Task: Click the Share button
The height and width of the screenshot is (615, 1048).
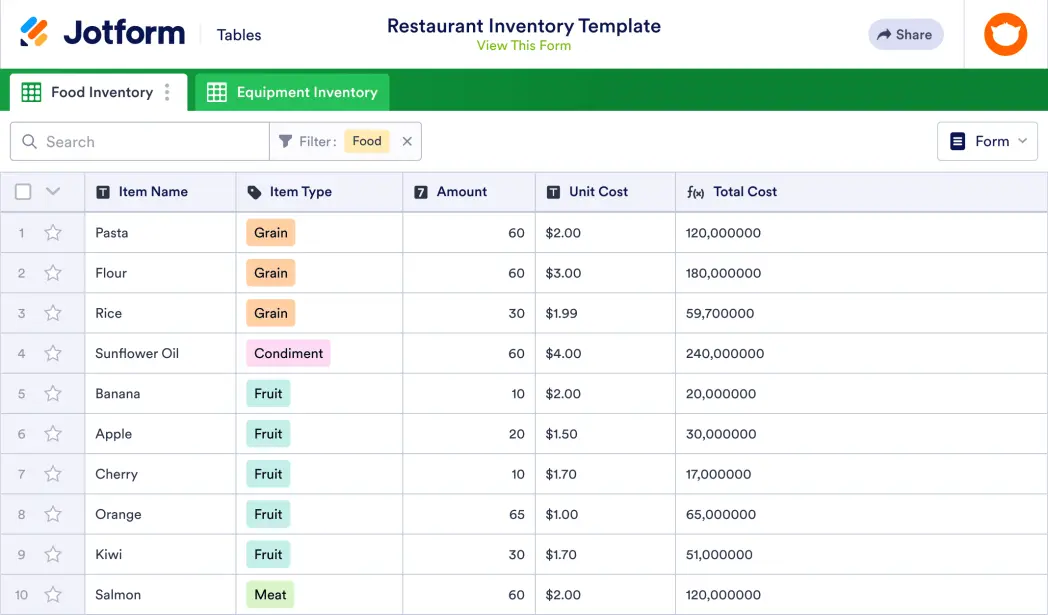Action: click(905, 34)
